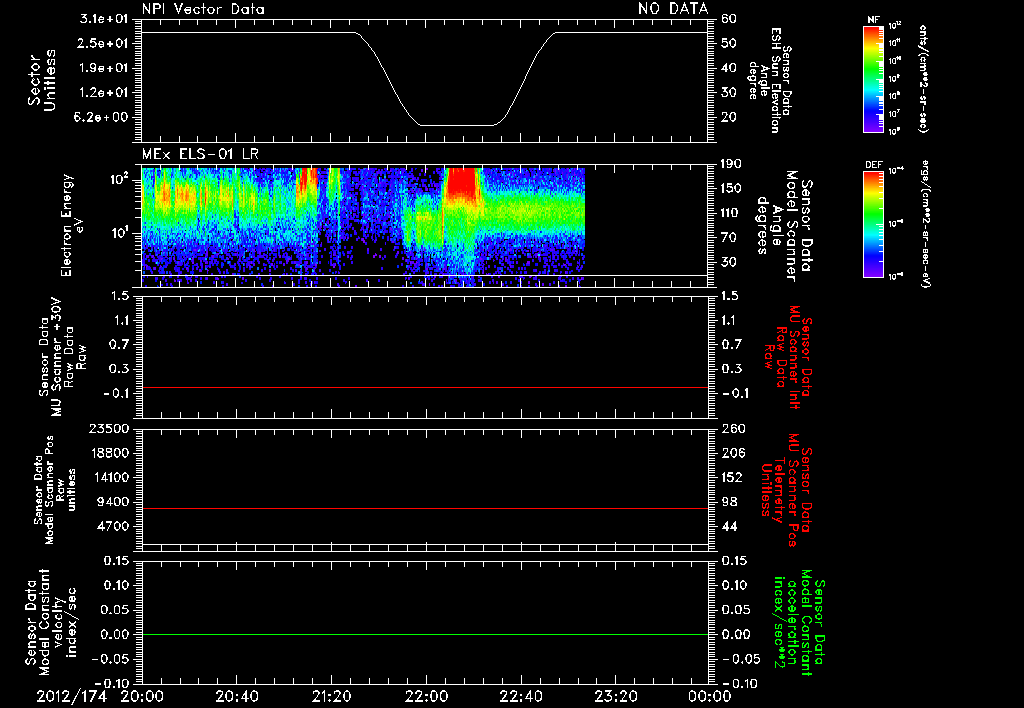Click the '152' telemetry tick label
The width and height of the screenshot is (1024, 708).
(x=732, y=477)
